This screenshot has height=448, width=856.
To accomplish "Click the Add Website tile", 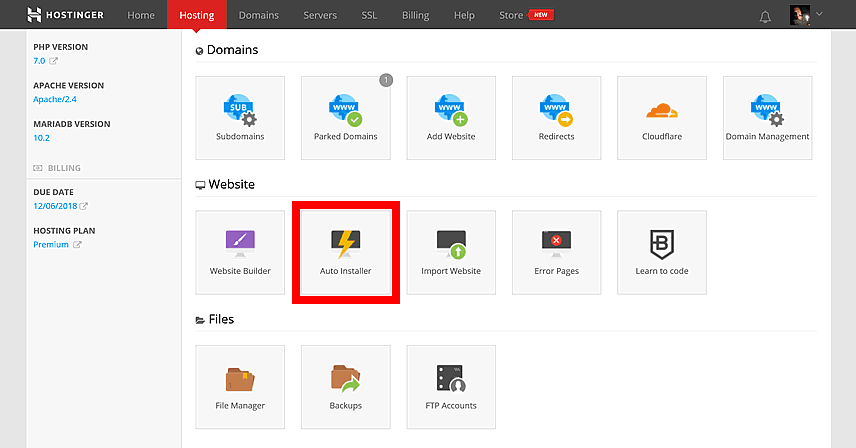I will [451, 118].
